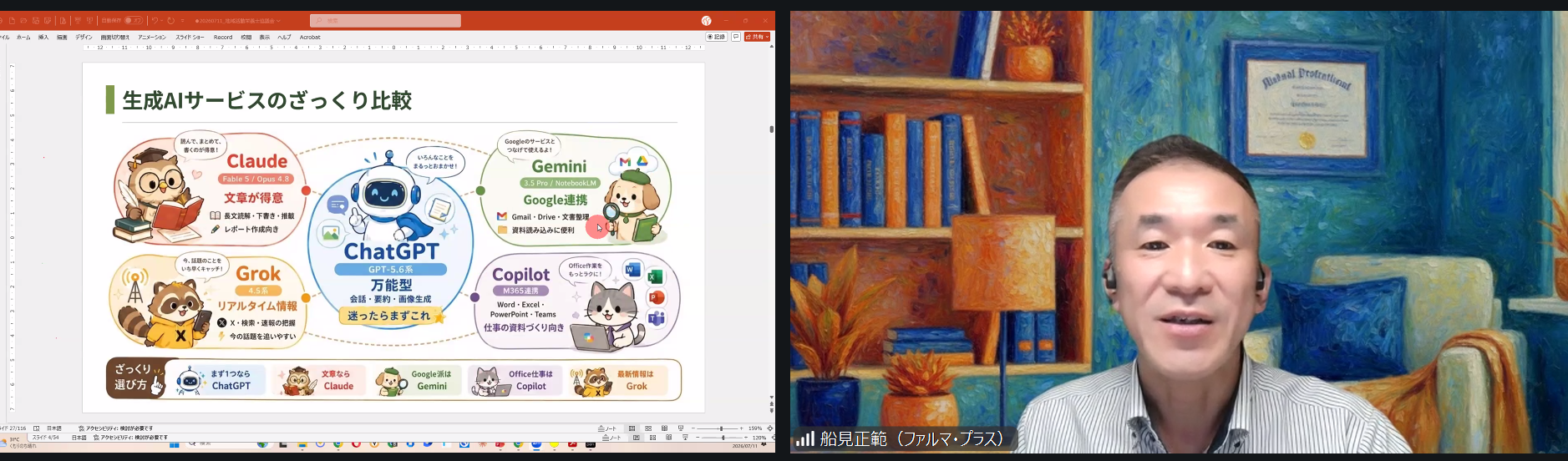Switch to Normal view in upper status bar
Viewport: 1568px width, 461px height.
(632, 428)
